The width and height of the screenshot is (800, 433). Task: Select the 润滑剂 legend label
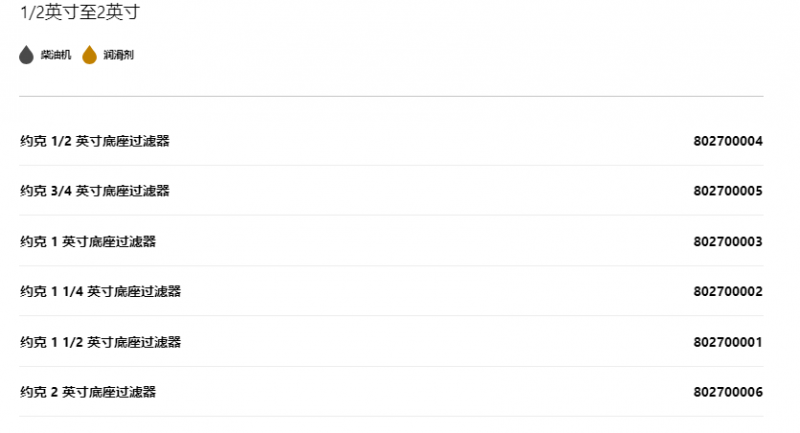pos(118,55)
